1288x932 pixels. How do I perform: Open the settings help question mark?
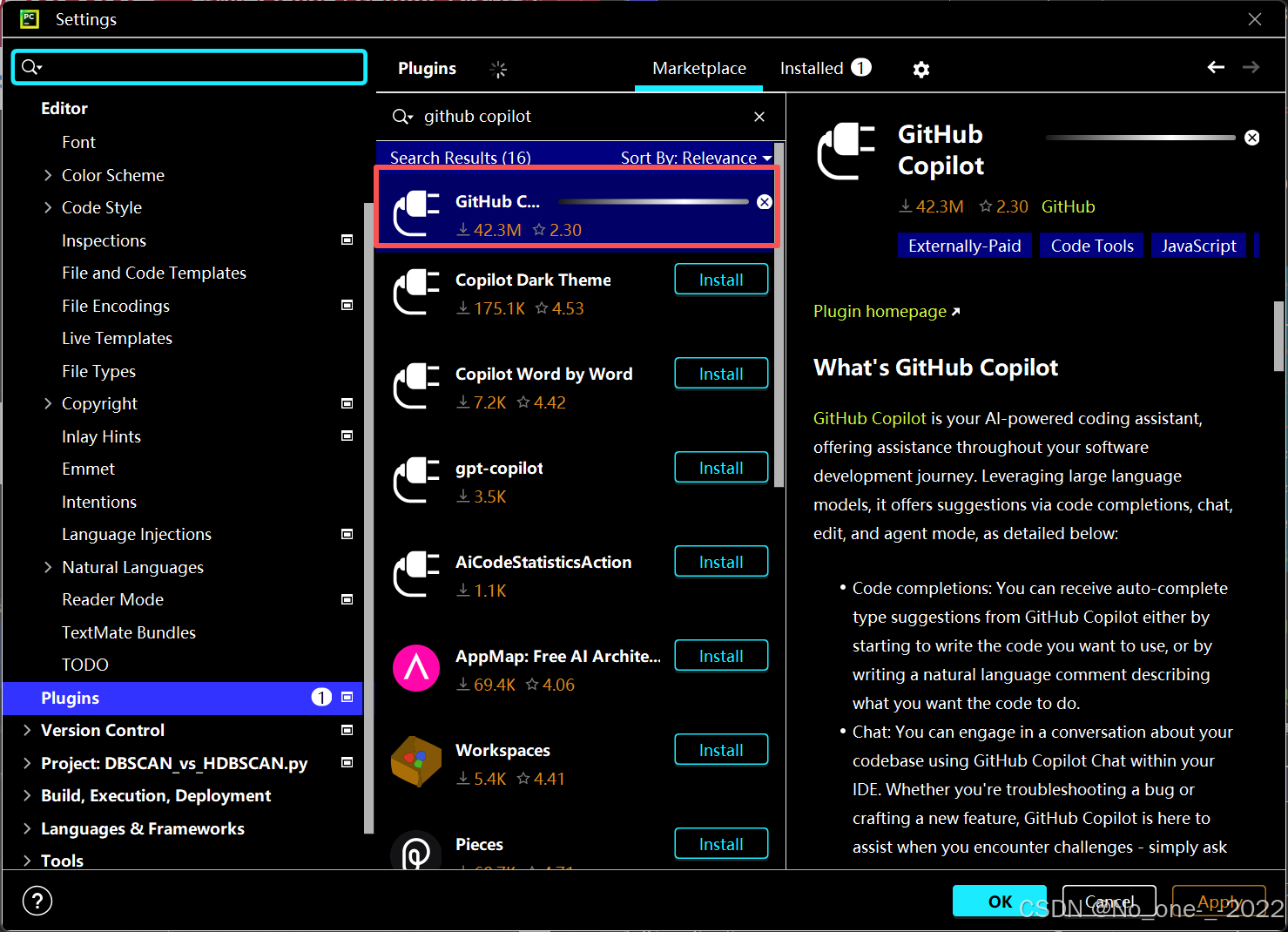(37, 901)
